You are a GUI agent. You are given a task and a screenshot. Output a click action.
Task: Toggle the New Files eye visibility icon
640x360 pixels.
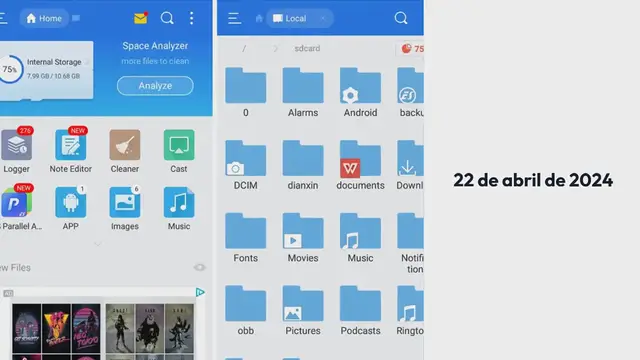click(200, 267)
